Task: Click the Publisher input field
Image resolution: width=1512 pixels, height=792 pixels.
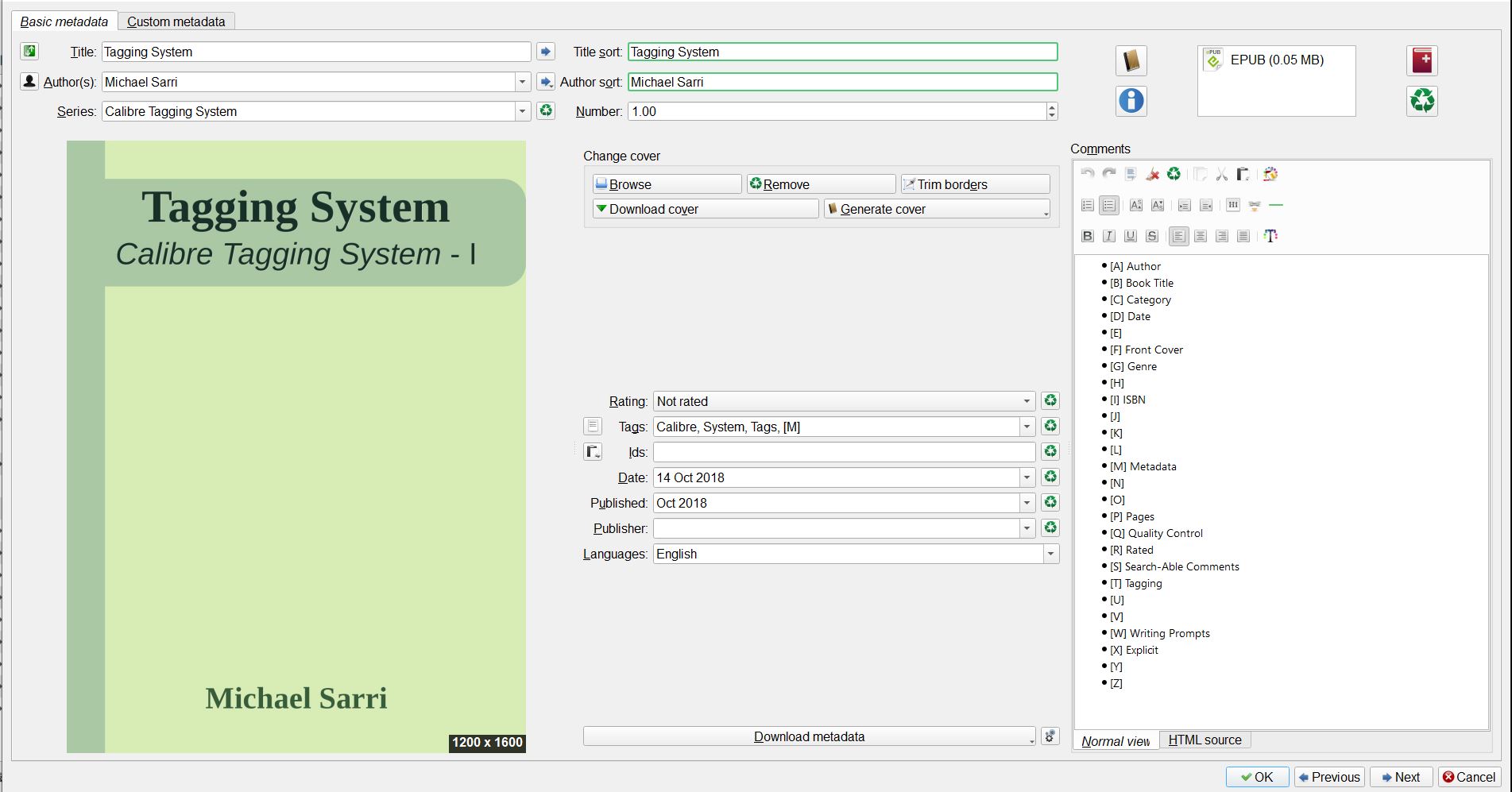Action: [836, 528]
